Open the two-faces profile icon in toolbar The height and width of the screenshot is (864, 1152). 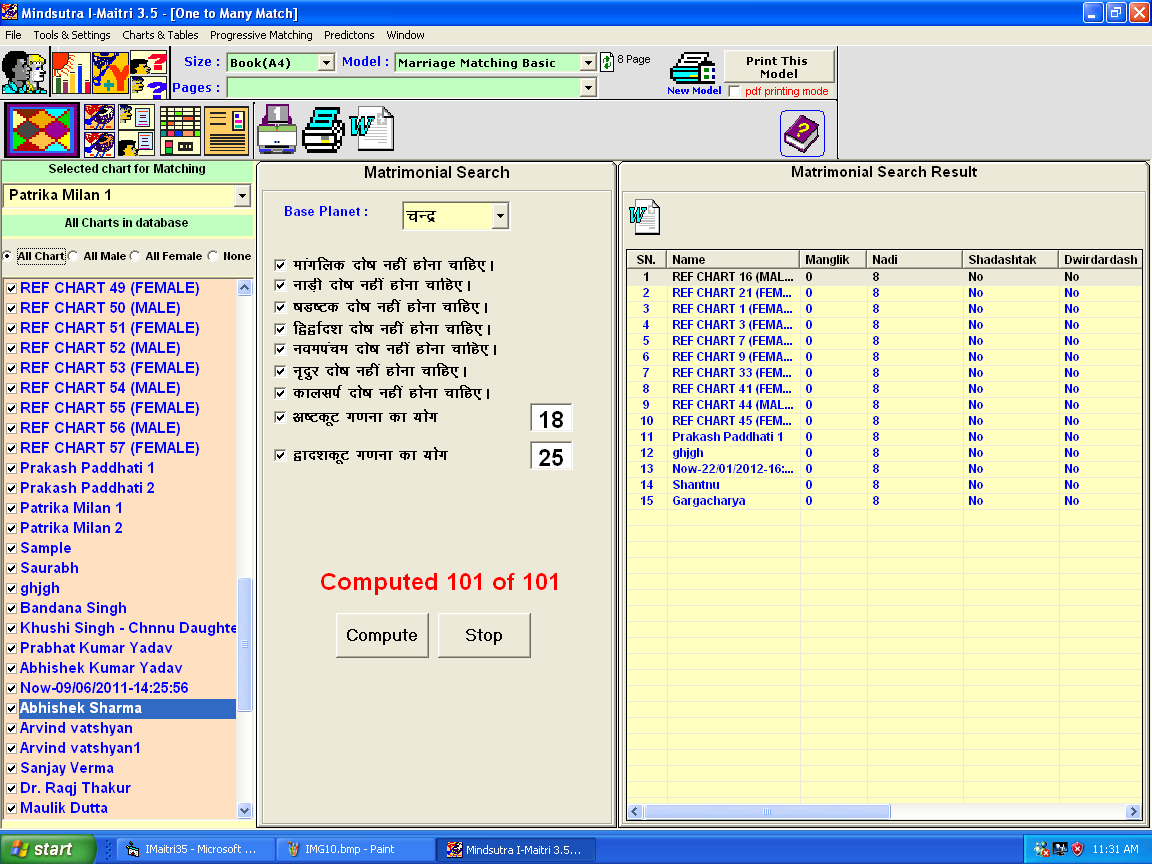point(24,72)
